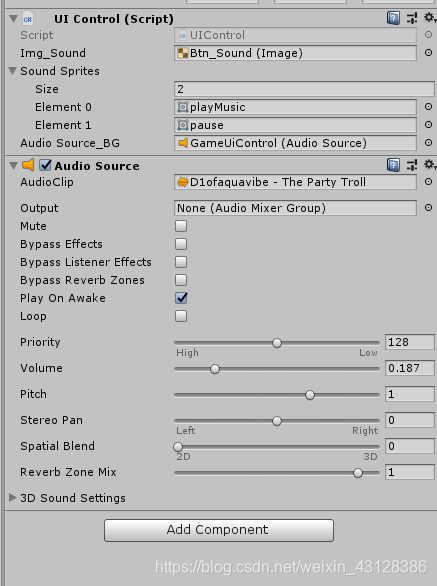Enable the Loop checkbox
The height and width of the screenshot is (586, 437).
click(181, 316)
